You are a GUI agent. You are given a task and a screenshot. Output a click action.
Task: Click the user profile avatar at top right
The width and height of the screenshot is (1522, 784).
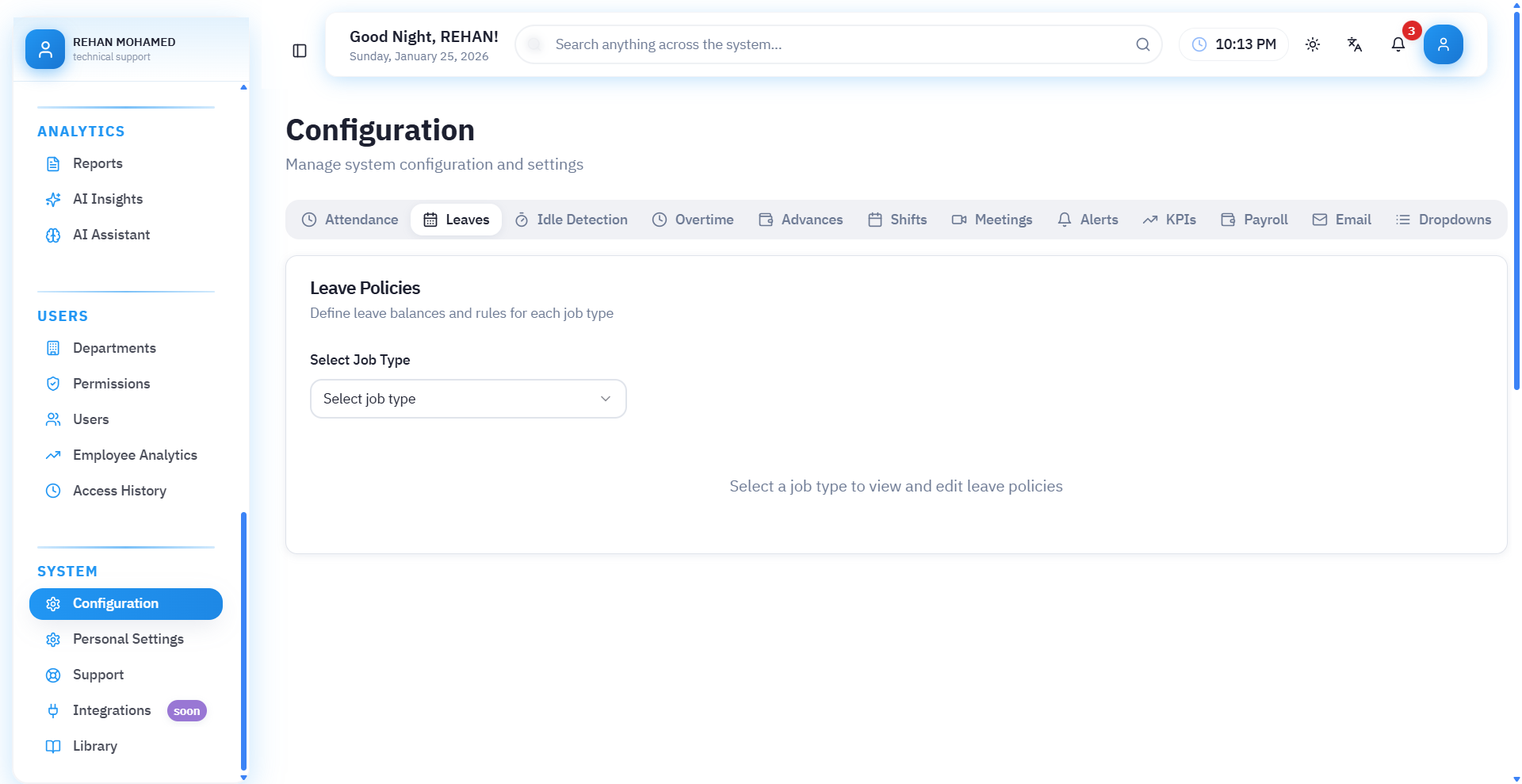pyautogui.click(x=1443, y=44)
